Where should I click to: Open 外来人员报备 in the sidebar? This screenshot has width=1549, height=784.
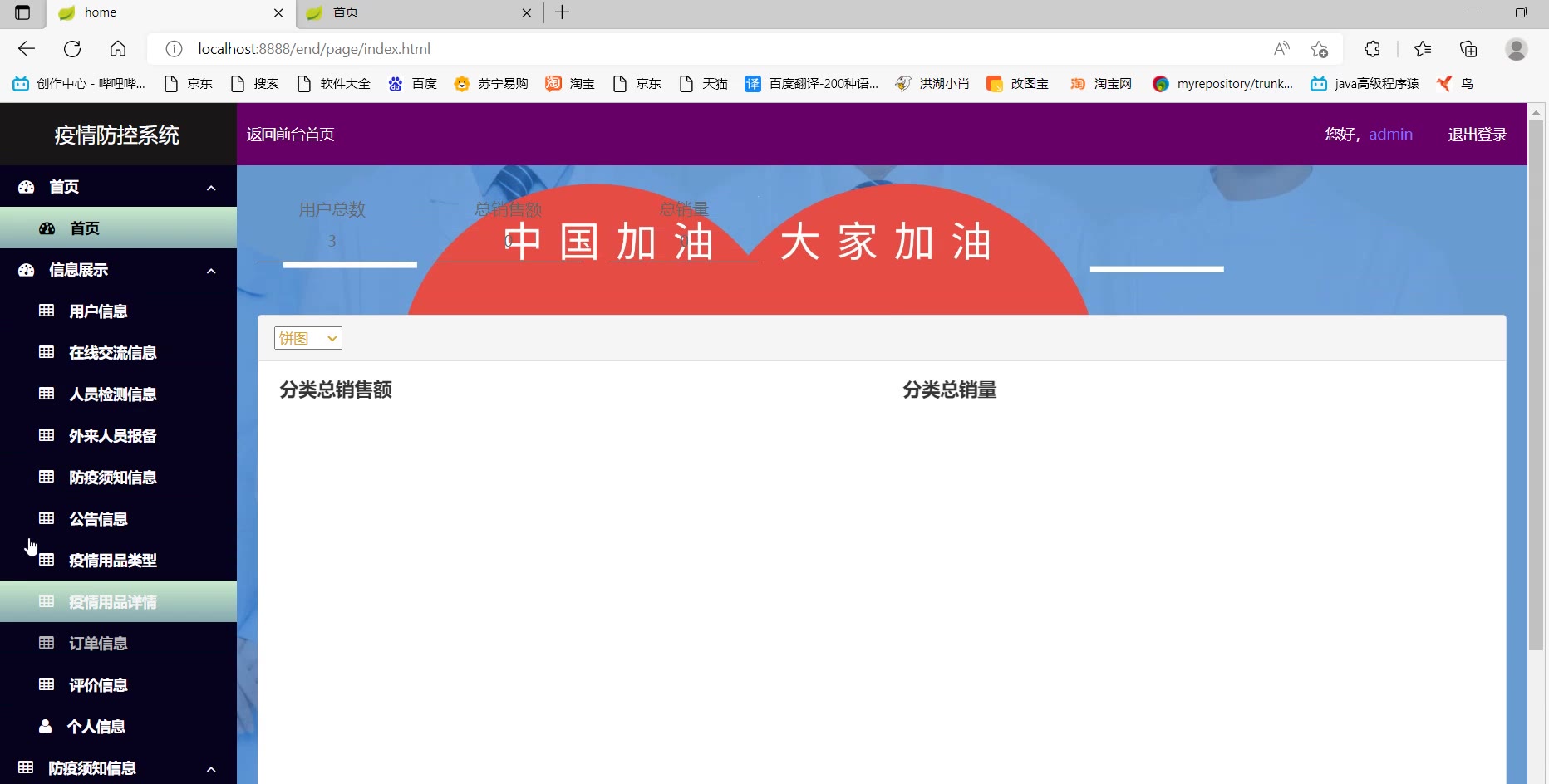click(118, 436)
